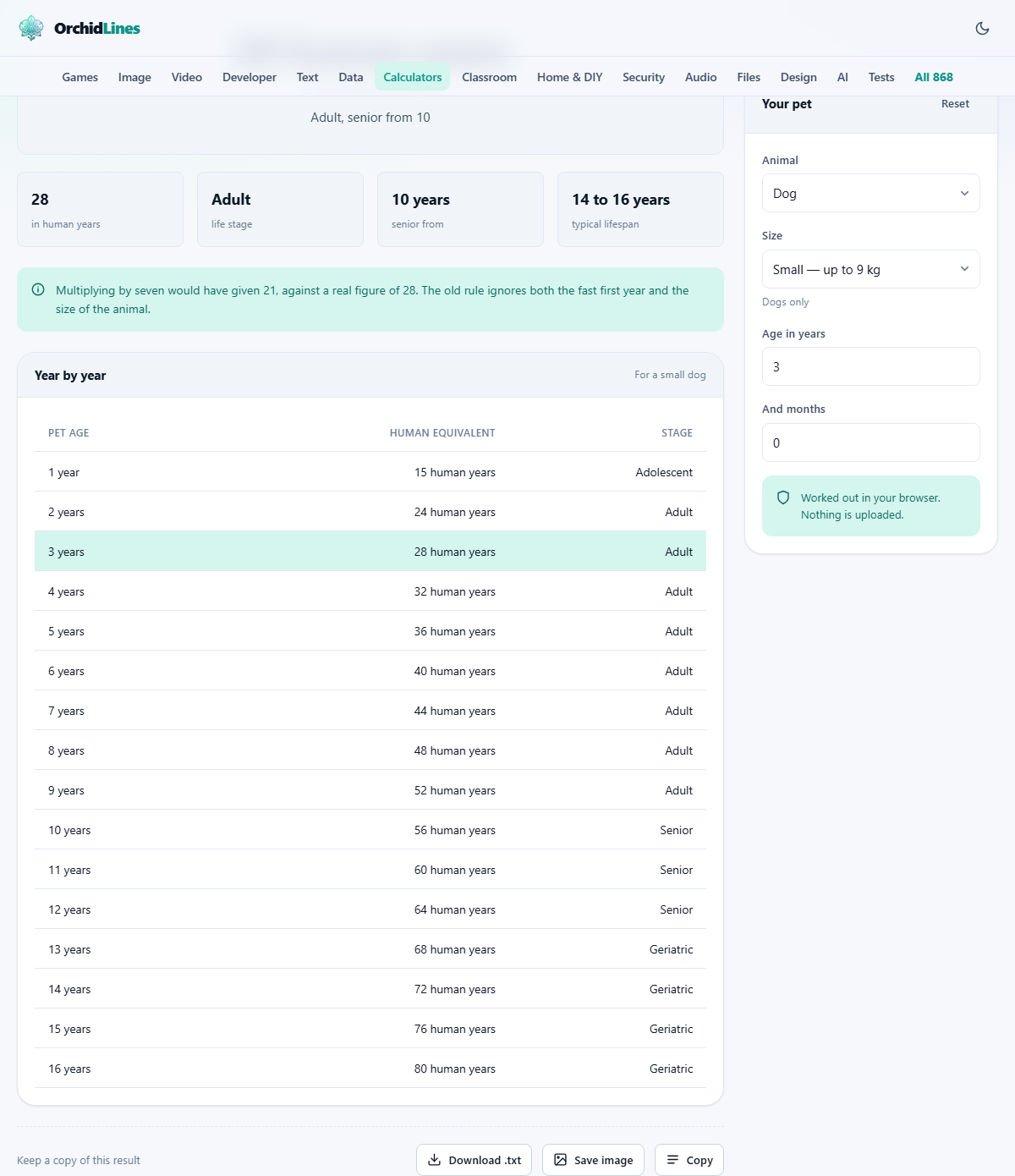Click the 28 in human years card
This screenshot has width=1015, height=1176.
(x=100, y=210)
